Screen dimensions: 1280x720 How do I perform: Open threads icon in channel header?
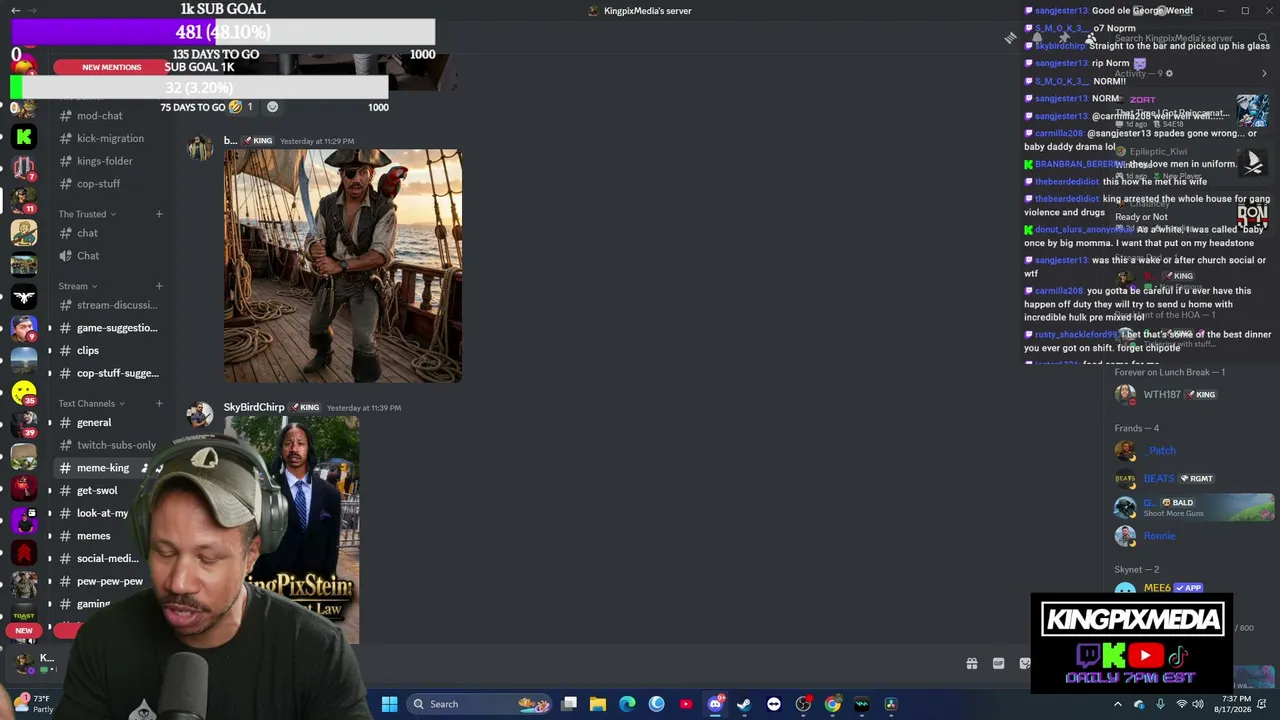tap(1010, 38)
